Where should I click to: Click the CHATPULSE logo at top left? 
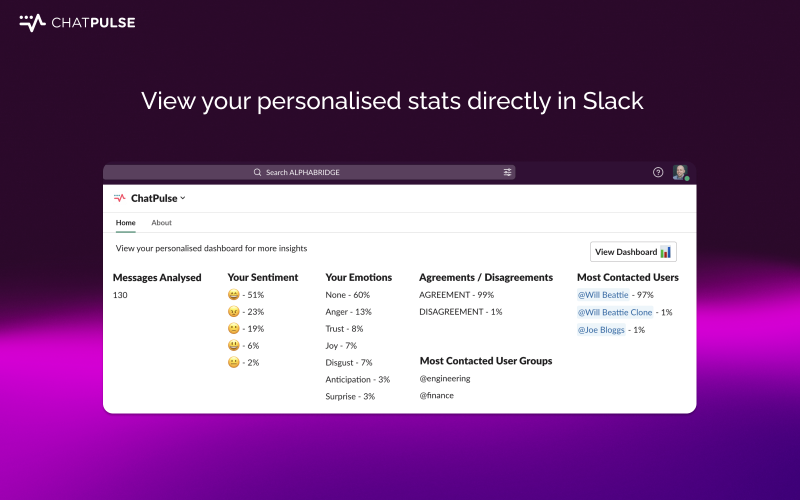(78, 22)
